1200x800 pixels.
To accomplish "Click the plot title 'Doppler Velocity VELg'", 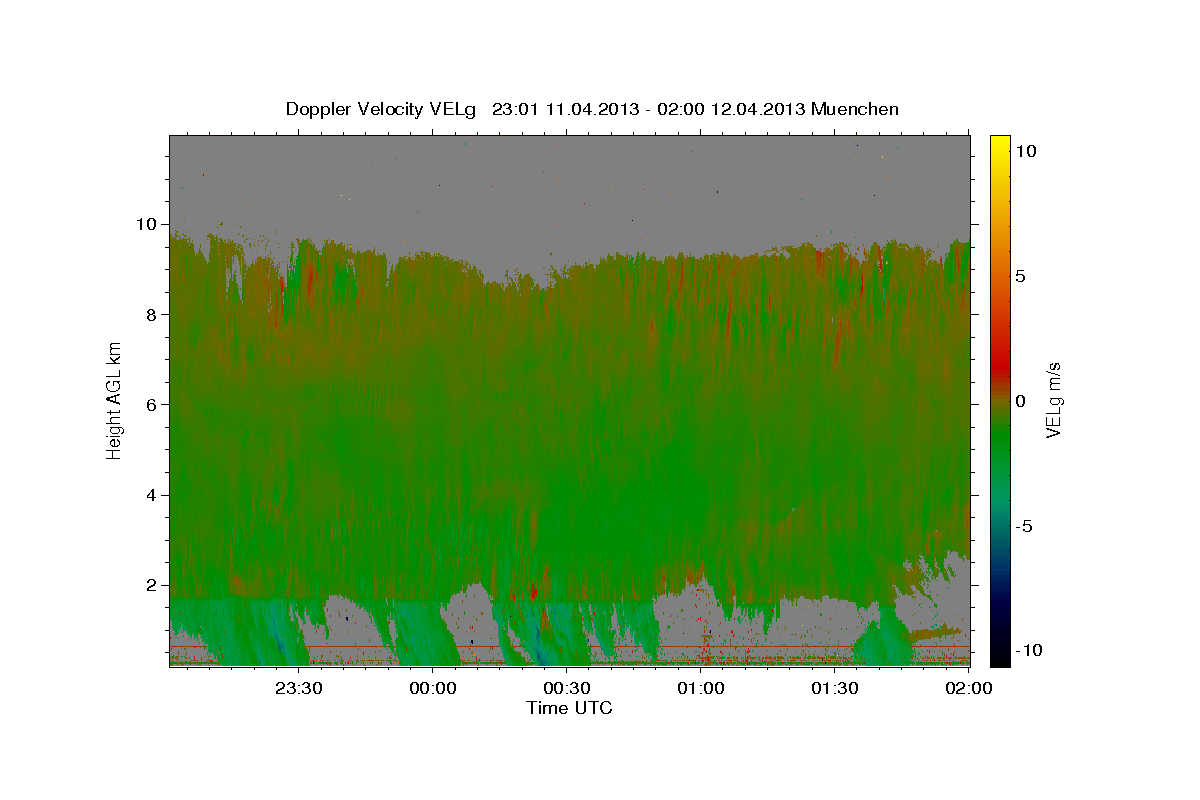I will 382,109.
